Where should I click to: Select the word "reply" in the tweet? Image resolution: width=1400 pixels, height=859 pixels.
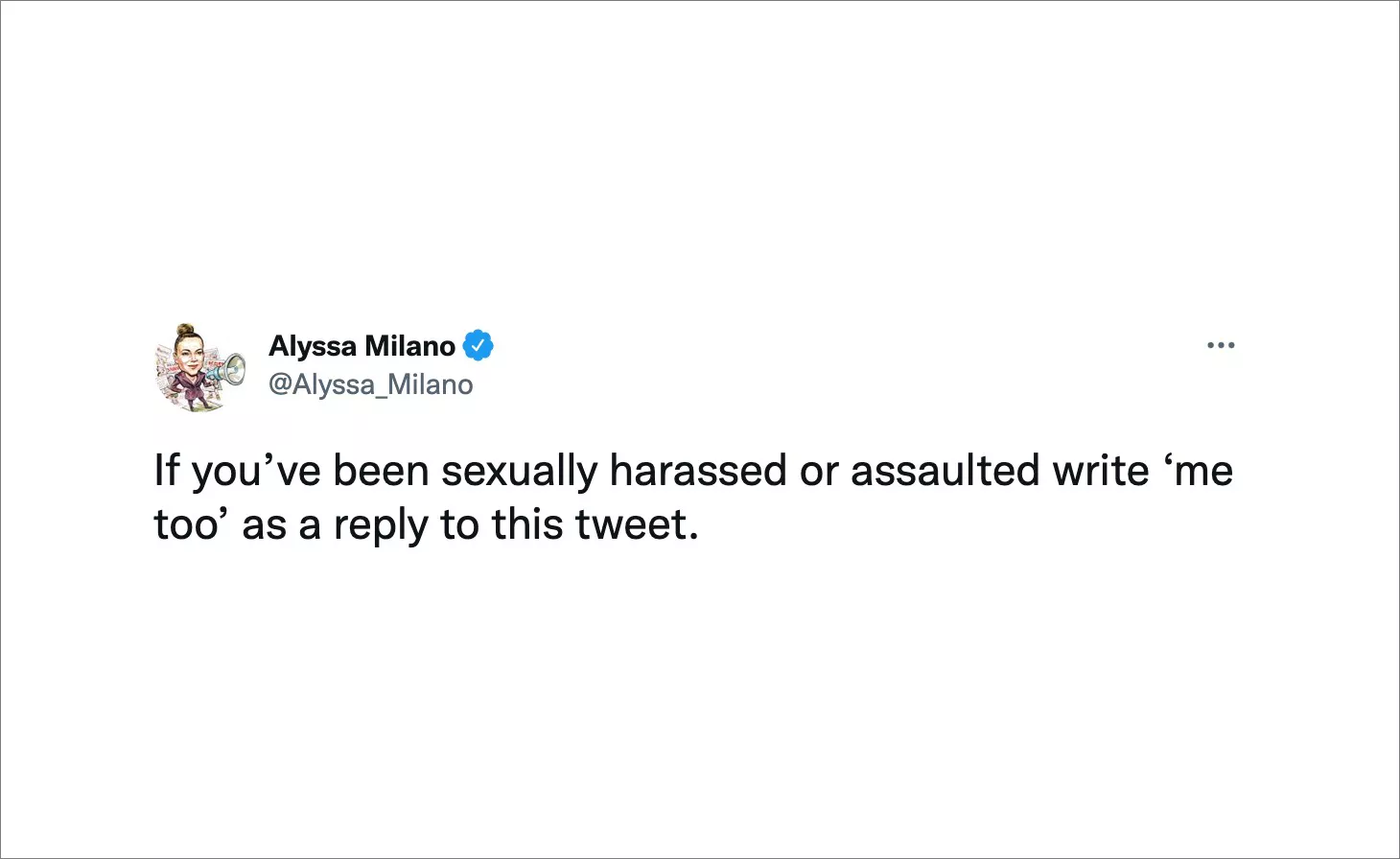380,524
